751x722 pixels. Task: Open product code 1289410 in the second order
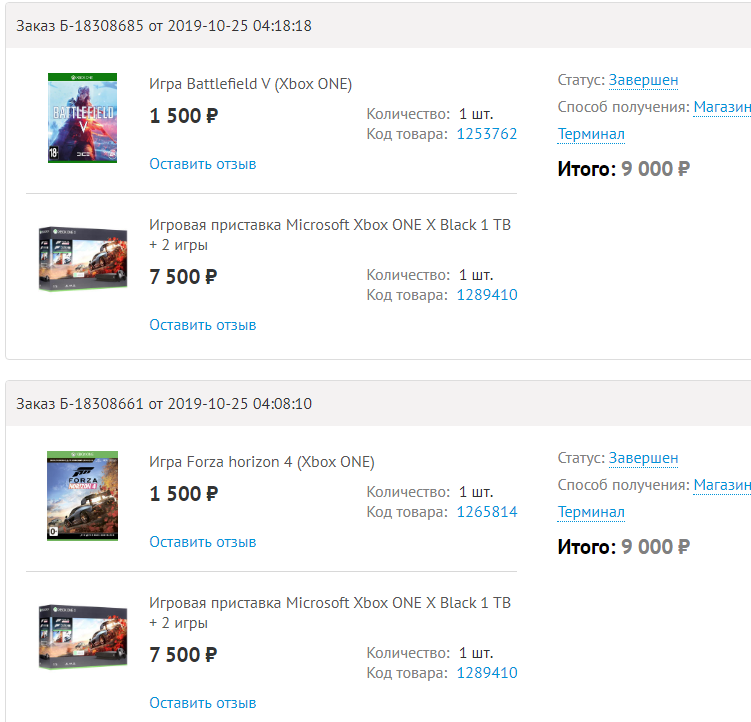(x=487, y=673)
